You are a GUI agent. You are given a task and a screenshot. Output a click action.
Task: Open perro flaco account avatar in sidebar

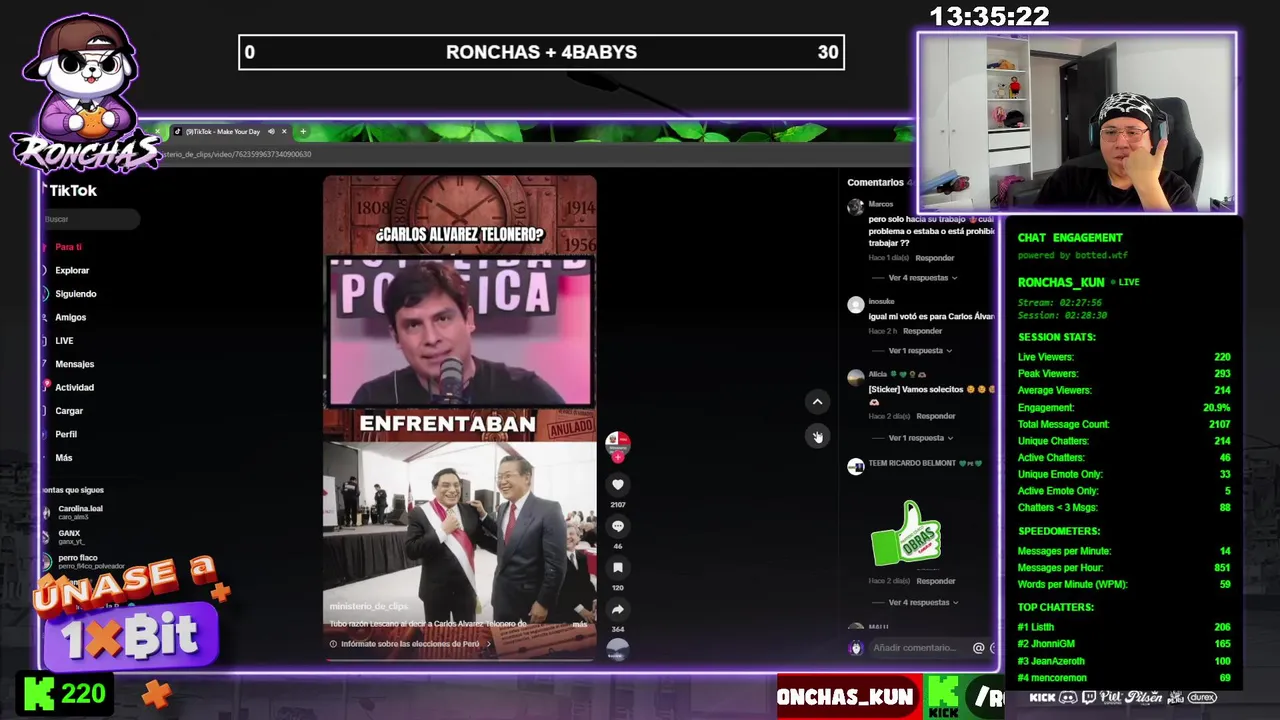coord(46,561)
